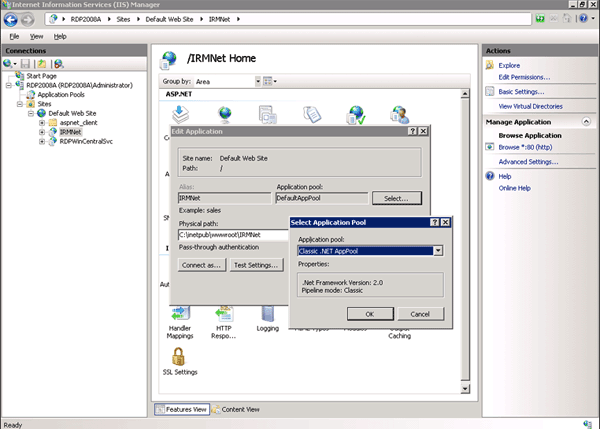The width and height of the screenshot is (600, 429).
Task: Expand the aspnet_client folder node
Action: click(42, 122)
